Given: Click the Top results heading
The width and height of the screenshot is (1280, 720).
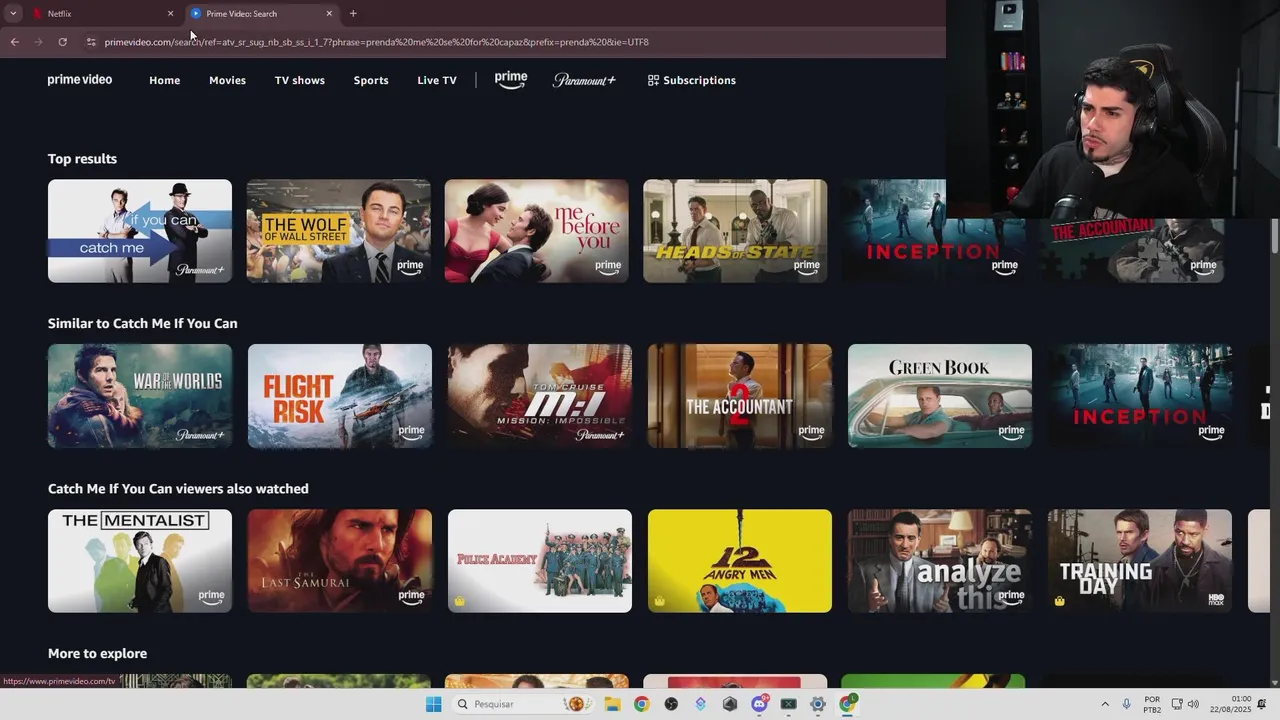Looking at the screenshot, I should coord(82,159).
